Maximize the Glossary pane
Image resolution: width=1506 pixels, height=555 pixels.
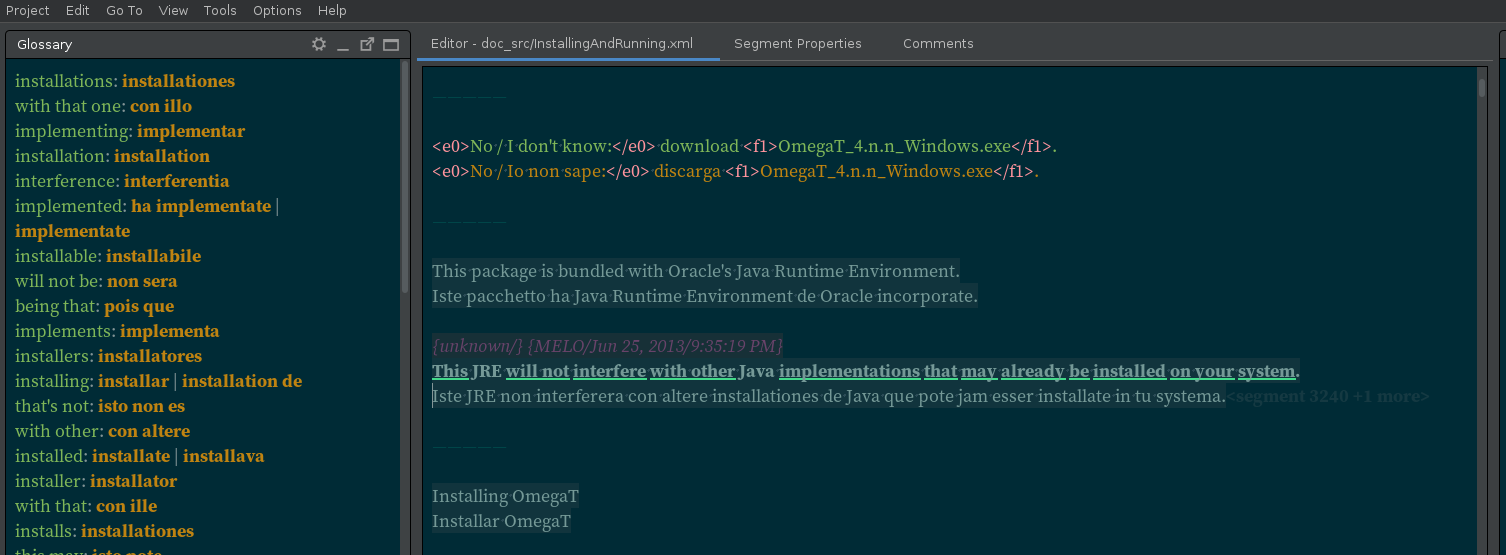pos(391,44)
